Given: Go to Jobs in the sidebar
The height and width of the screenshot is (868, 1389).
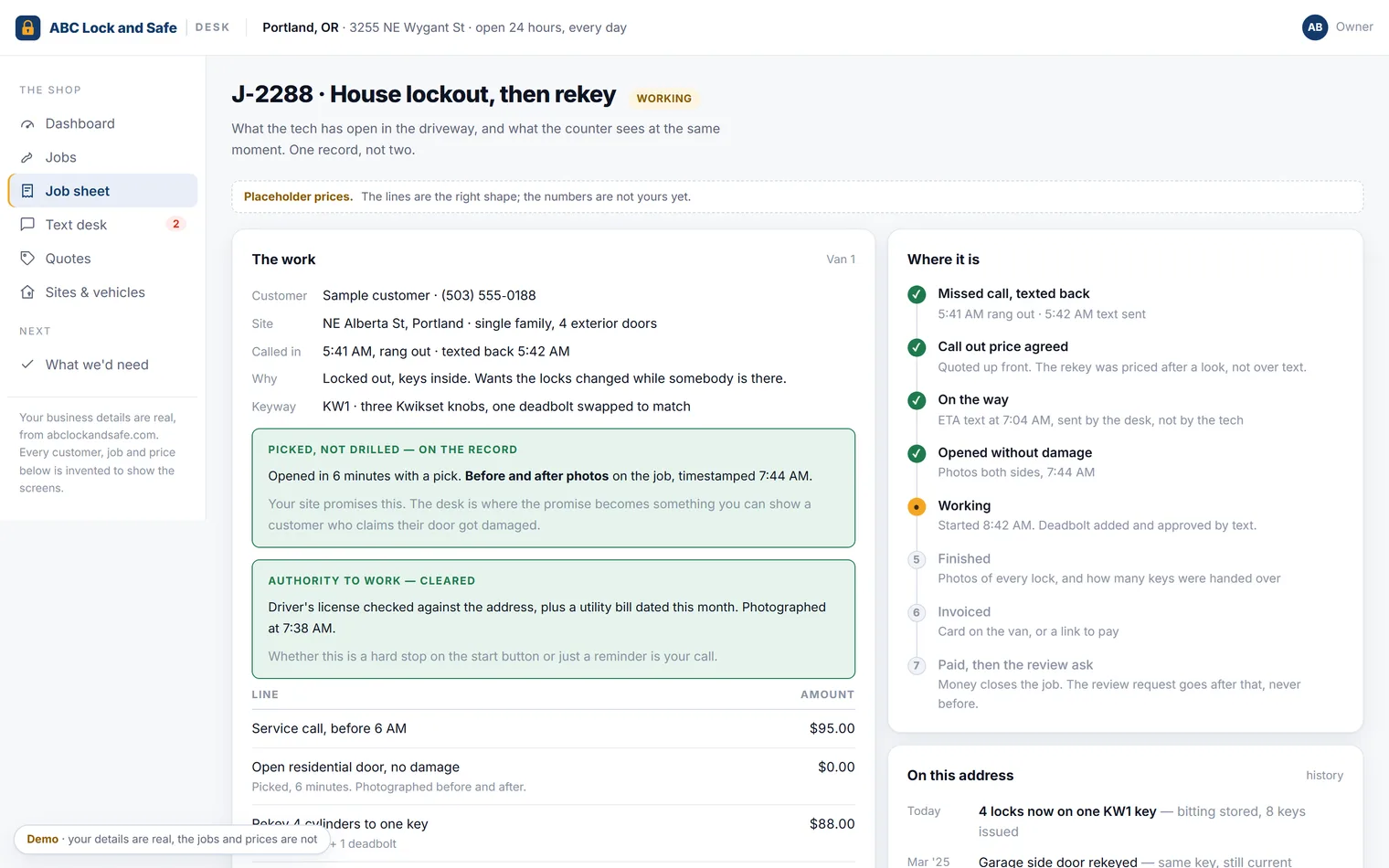Looking at the screenshot, I should 102,157.
